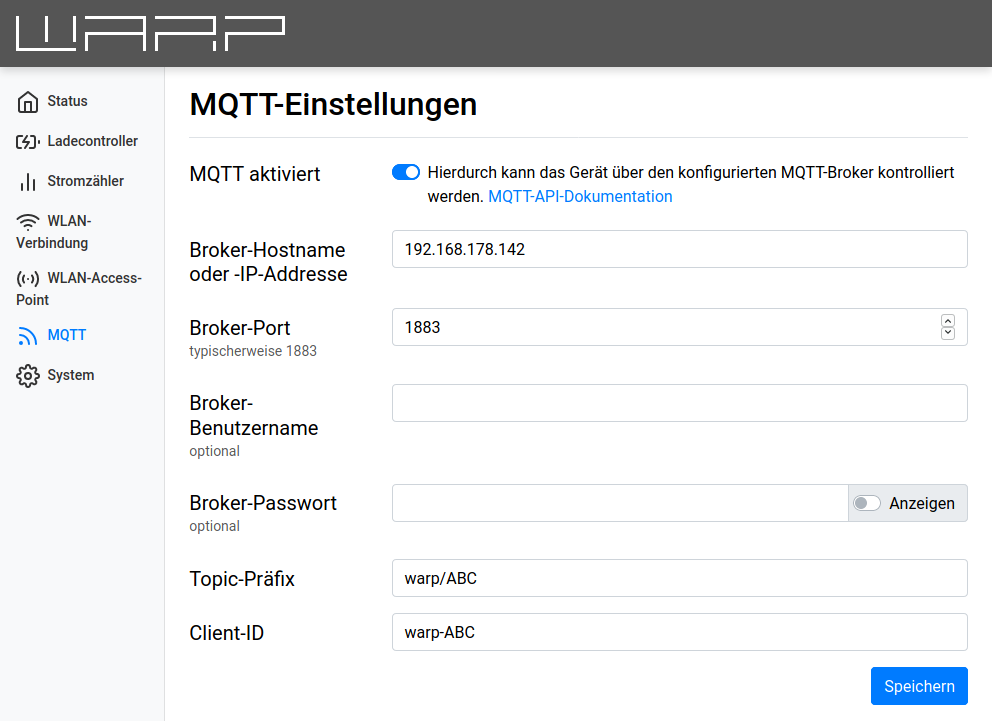Click into the Broker-Benutzername field
The width and height of the screenshot is (992, 721).
click(x=679, y=402)
